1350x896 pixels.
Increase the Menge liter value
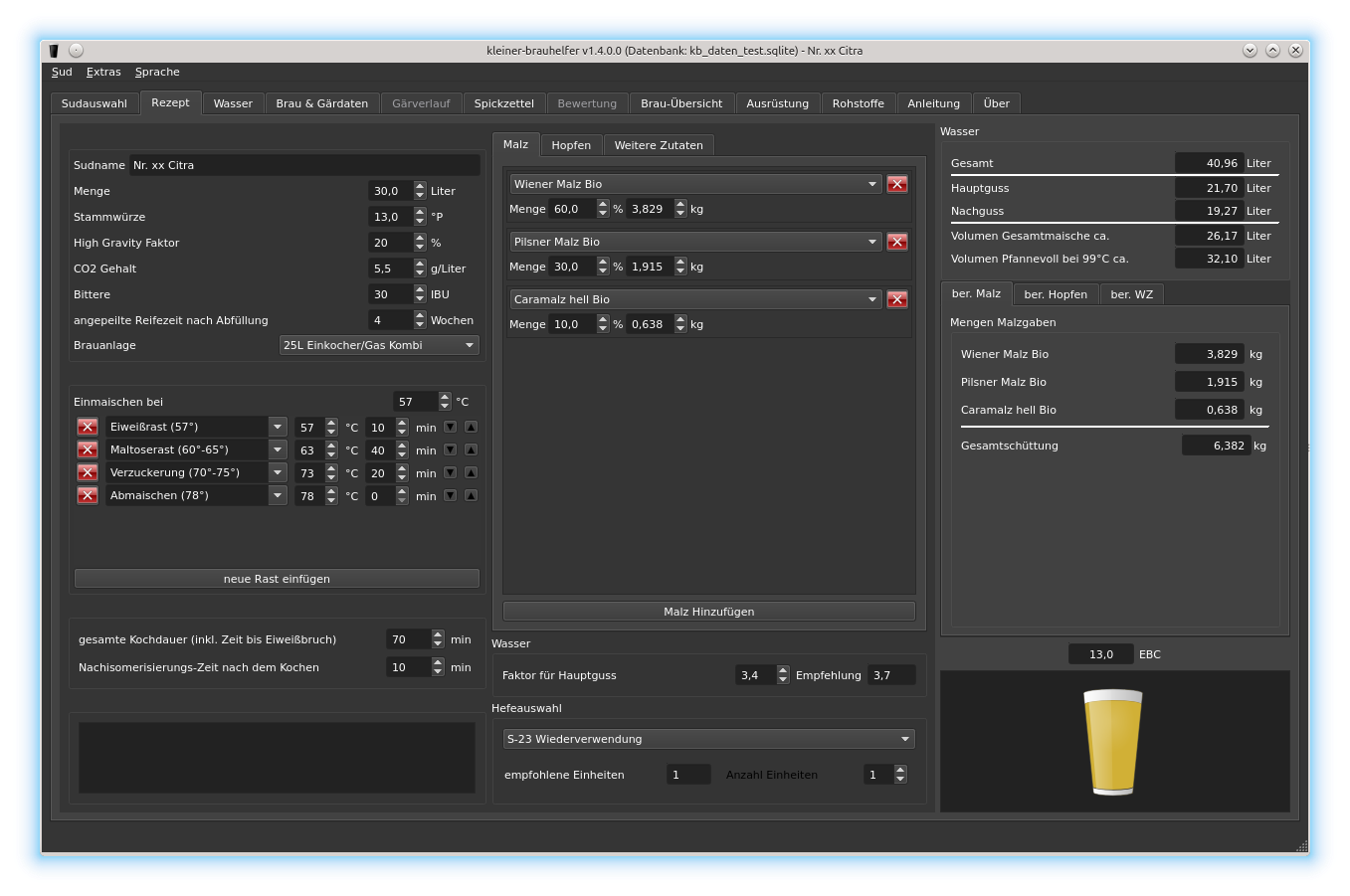(x=420, y=186)
